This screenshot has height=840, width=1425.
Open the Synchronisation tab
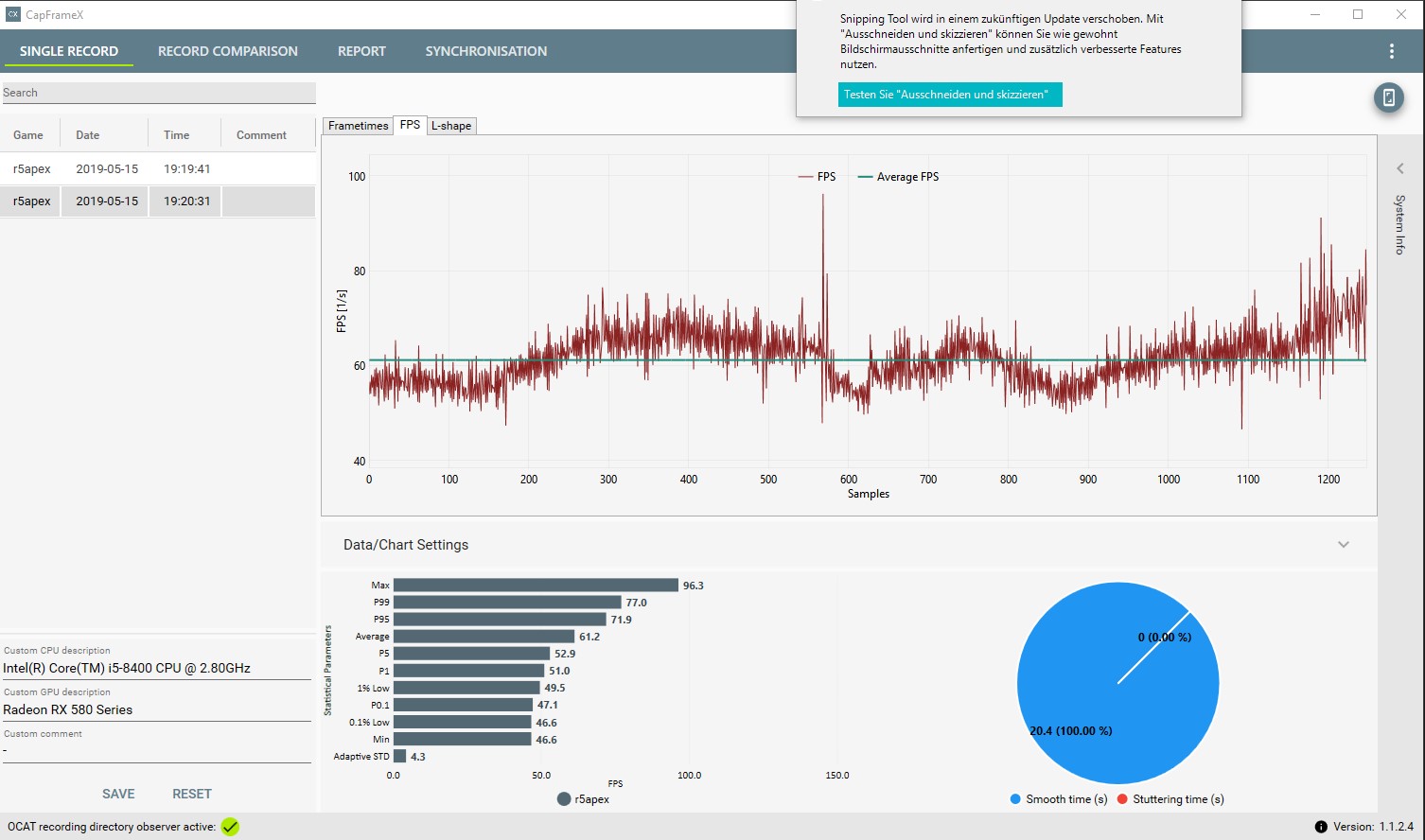486,51
